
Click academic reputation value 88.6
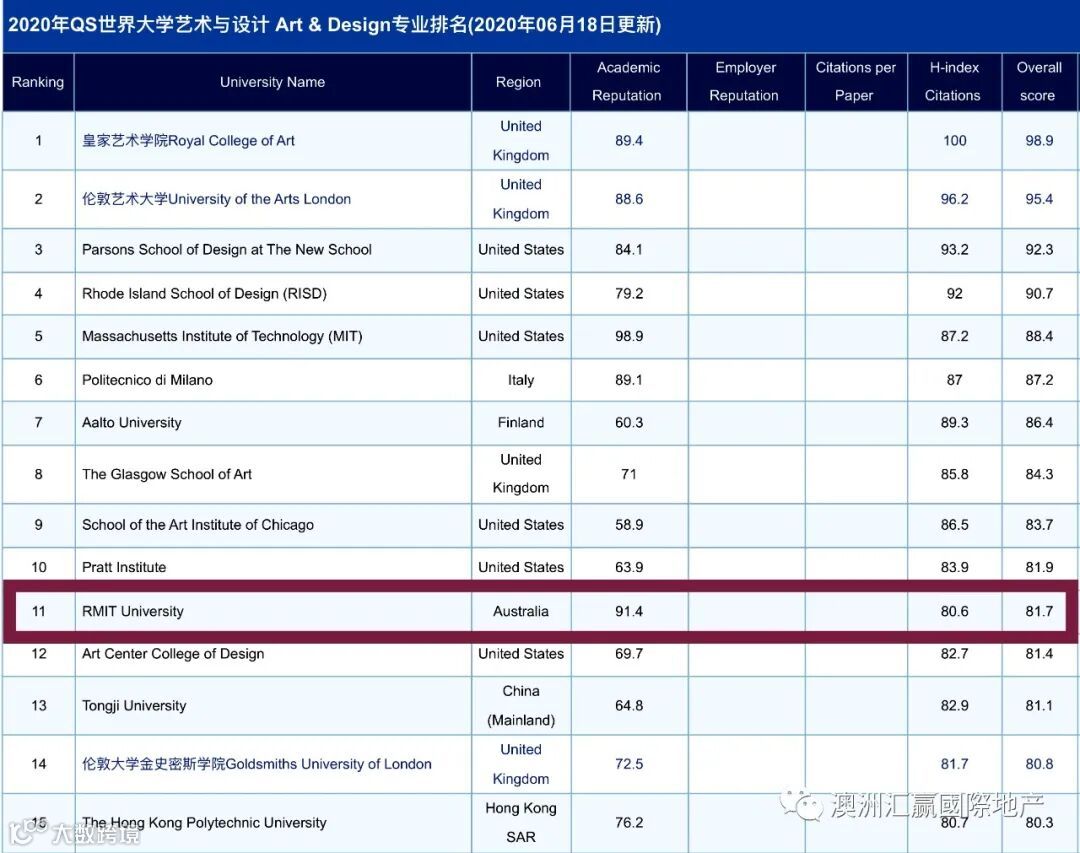point(629,199)
